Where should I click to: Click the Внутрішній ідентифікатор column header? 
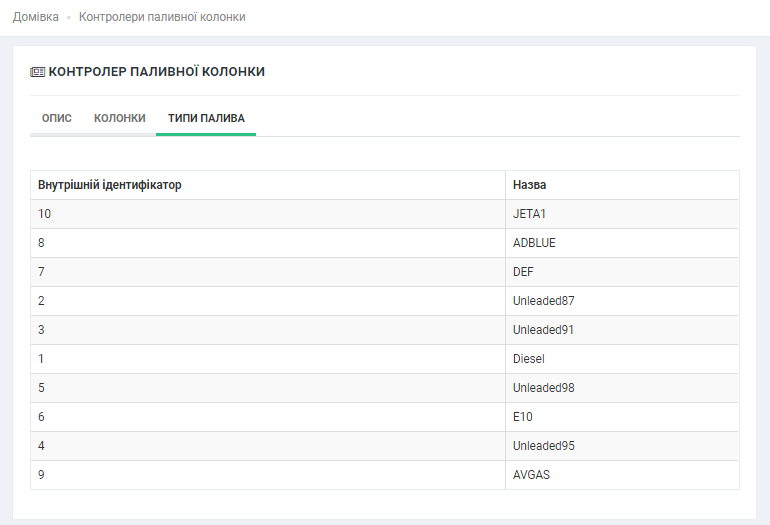click(x=110, y=185)
